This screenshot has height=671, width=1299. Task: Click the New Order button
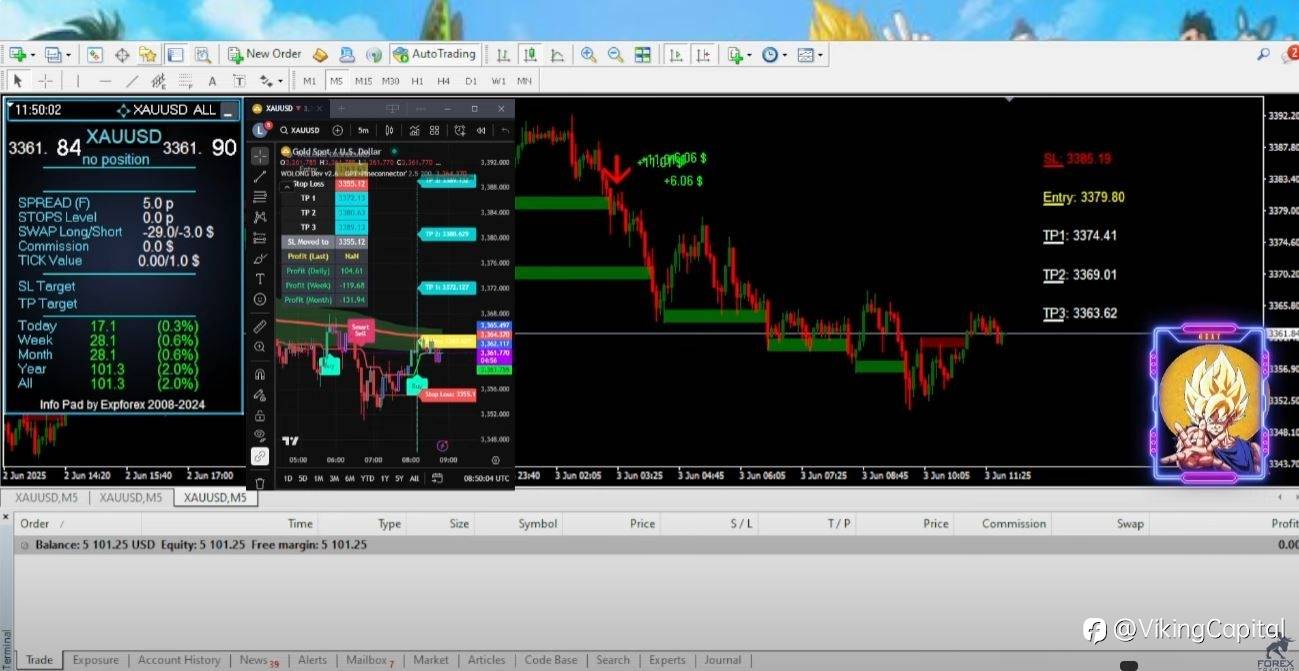click(x=264, y=54)
